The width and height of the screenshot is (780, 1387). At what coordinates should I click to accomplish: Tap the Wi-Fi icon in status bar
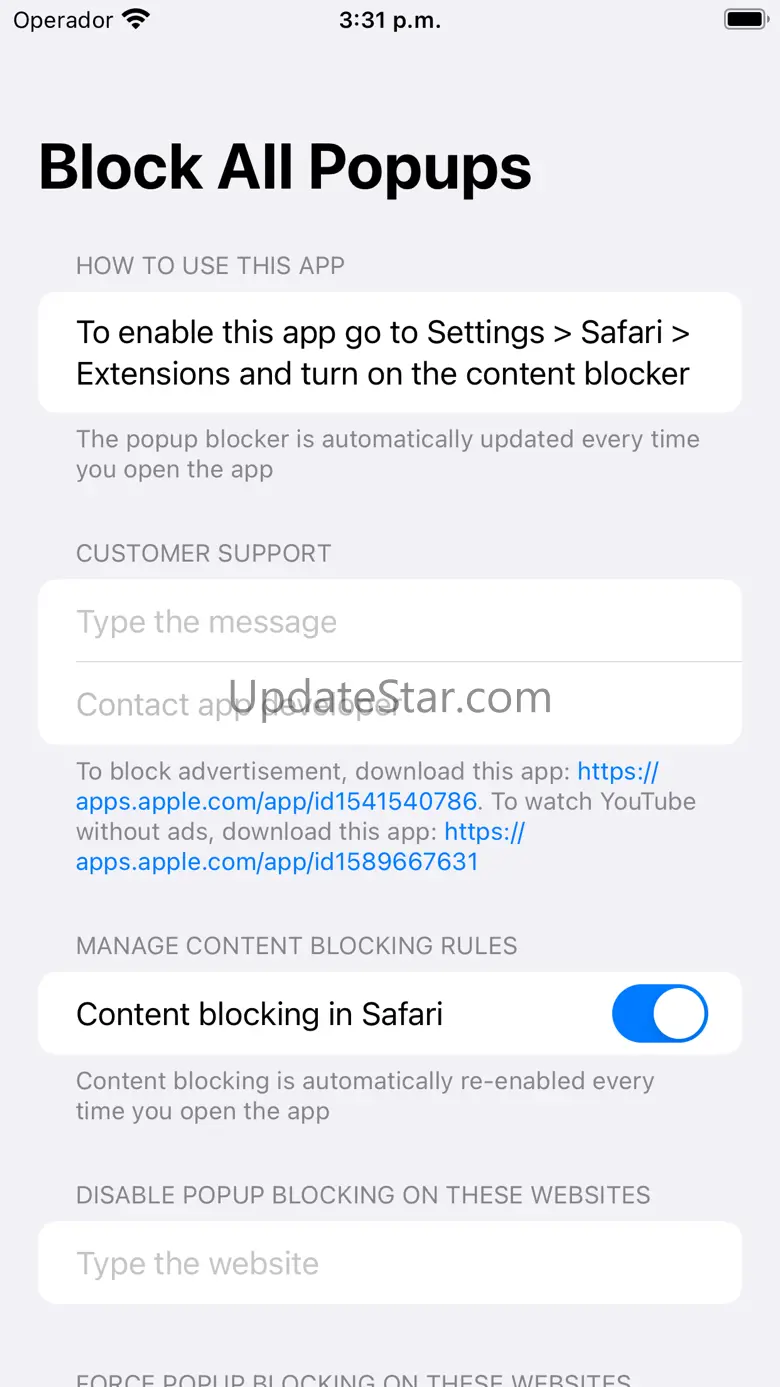[135, 19]
